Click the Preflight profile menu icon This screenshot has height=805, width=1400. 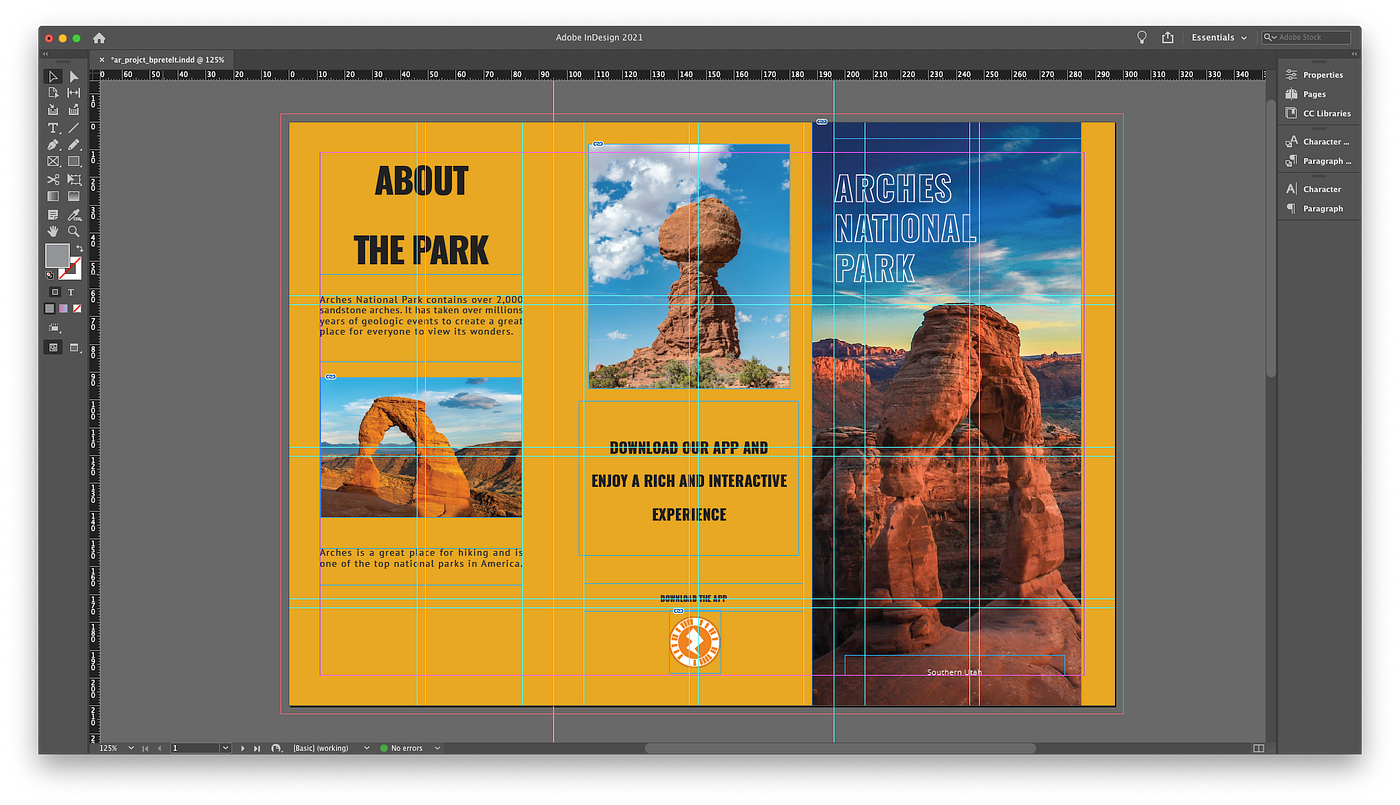click(x=278, y=748)
